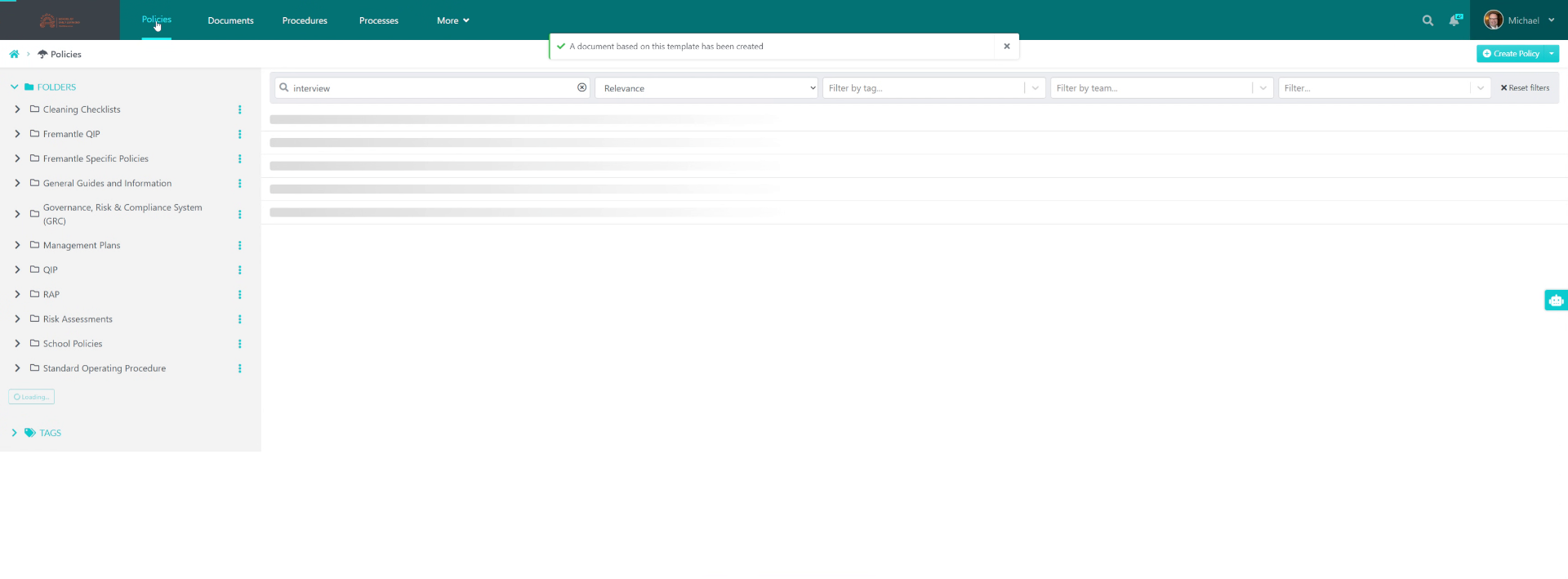Image resolution: width=1568 pixels, height=579 pixels.
Task: Open the global search magnifier icon
Action: 1428,20
